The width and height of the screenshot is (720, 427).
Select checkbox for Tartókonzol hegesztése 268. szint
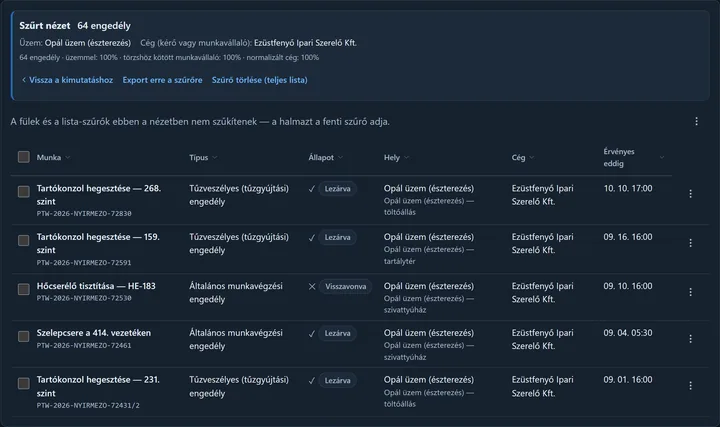[x=23, y=191]
